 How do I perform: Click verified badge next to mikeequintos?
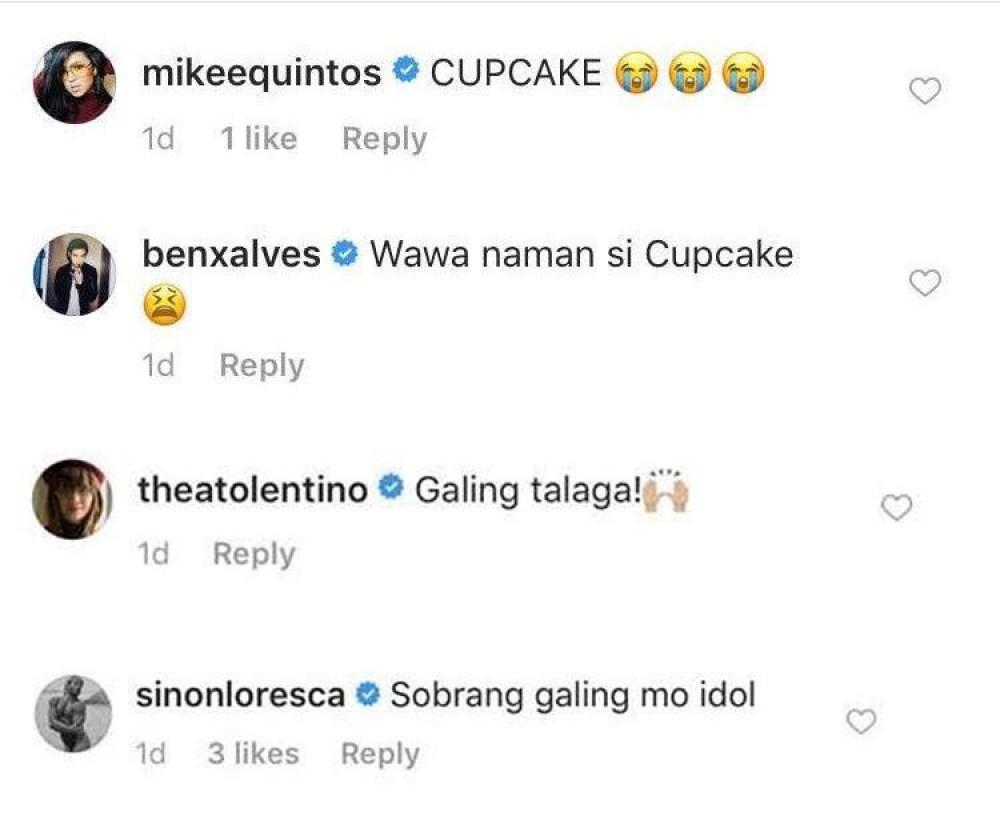click(406, 73)
